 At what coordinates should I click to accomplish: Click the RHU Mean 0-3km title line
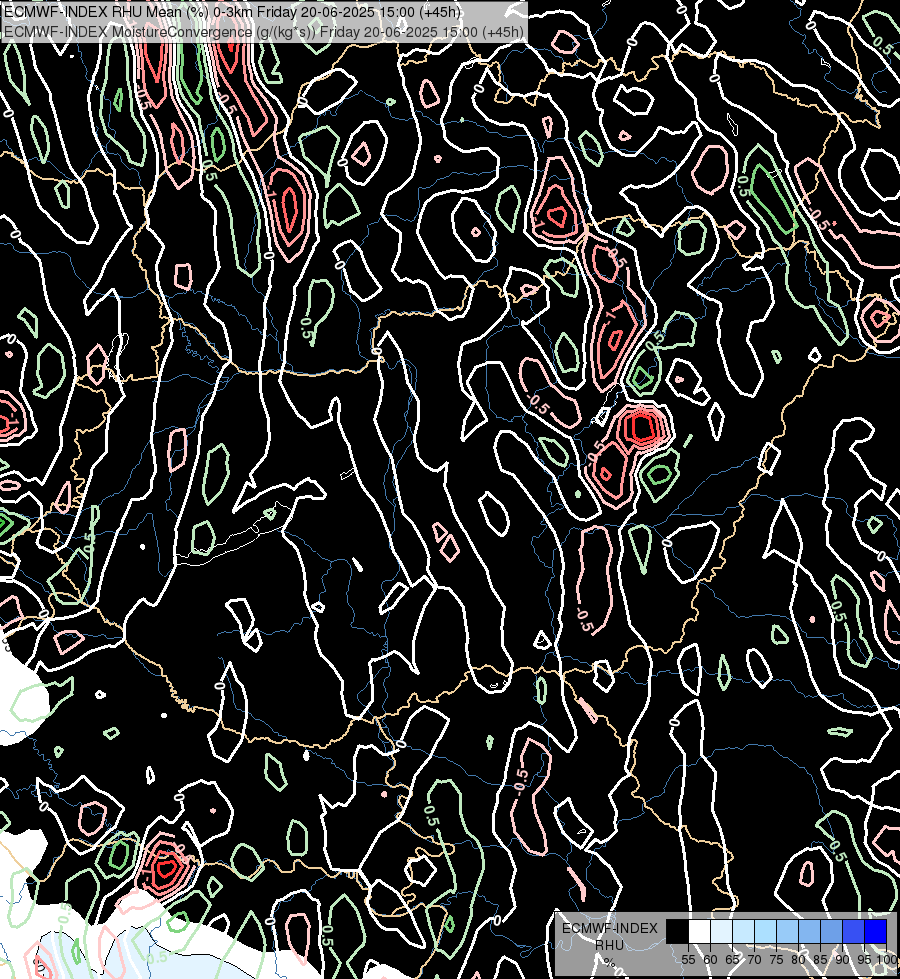[x=233, y=12]
